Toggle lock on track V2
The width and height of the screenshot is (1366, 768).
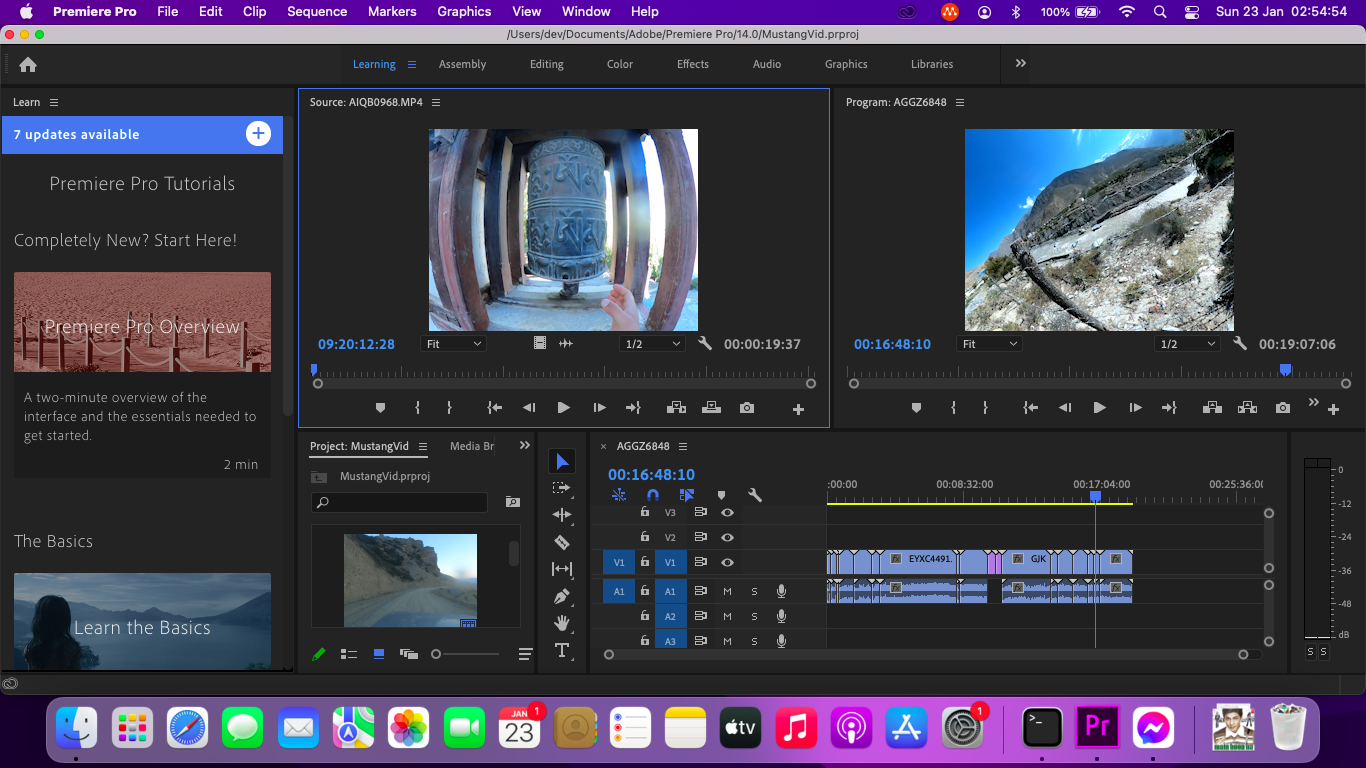[x=645, y=537]
